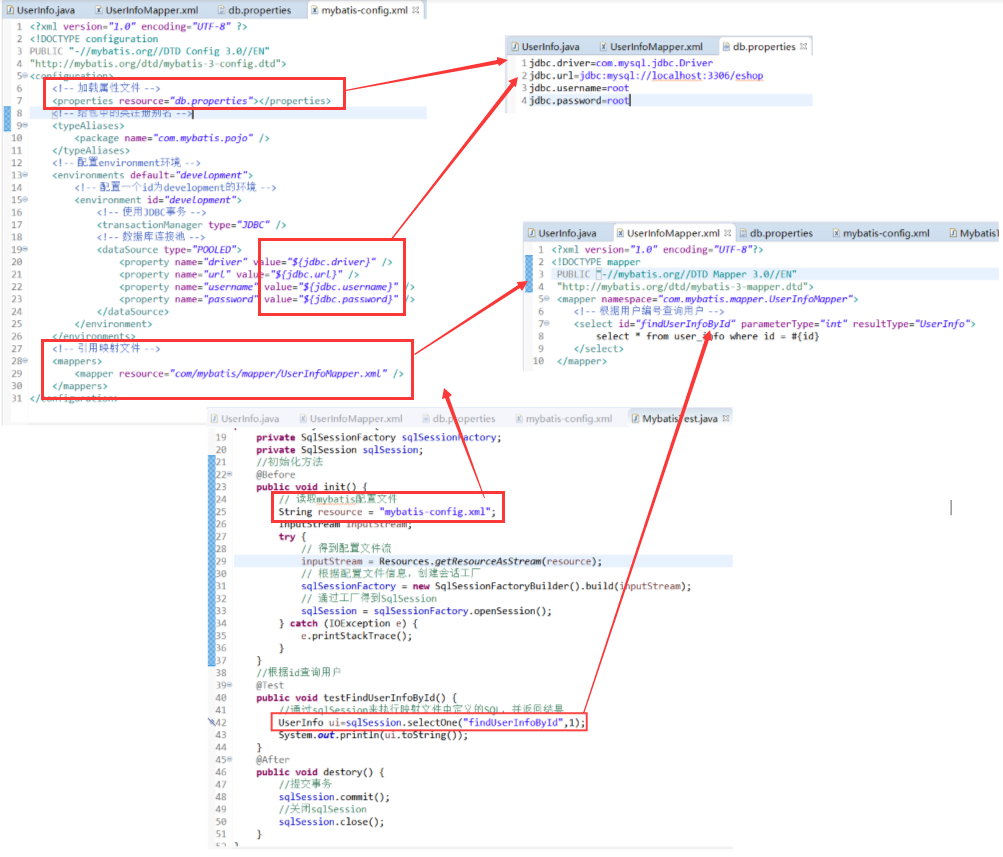Click the mapper namespace UserInfoMapper line
The height and width of the screenshot is (857, 1003).
point(707,299)
